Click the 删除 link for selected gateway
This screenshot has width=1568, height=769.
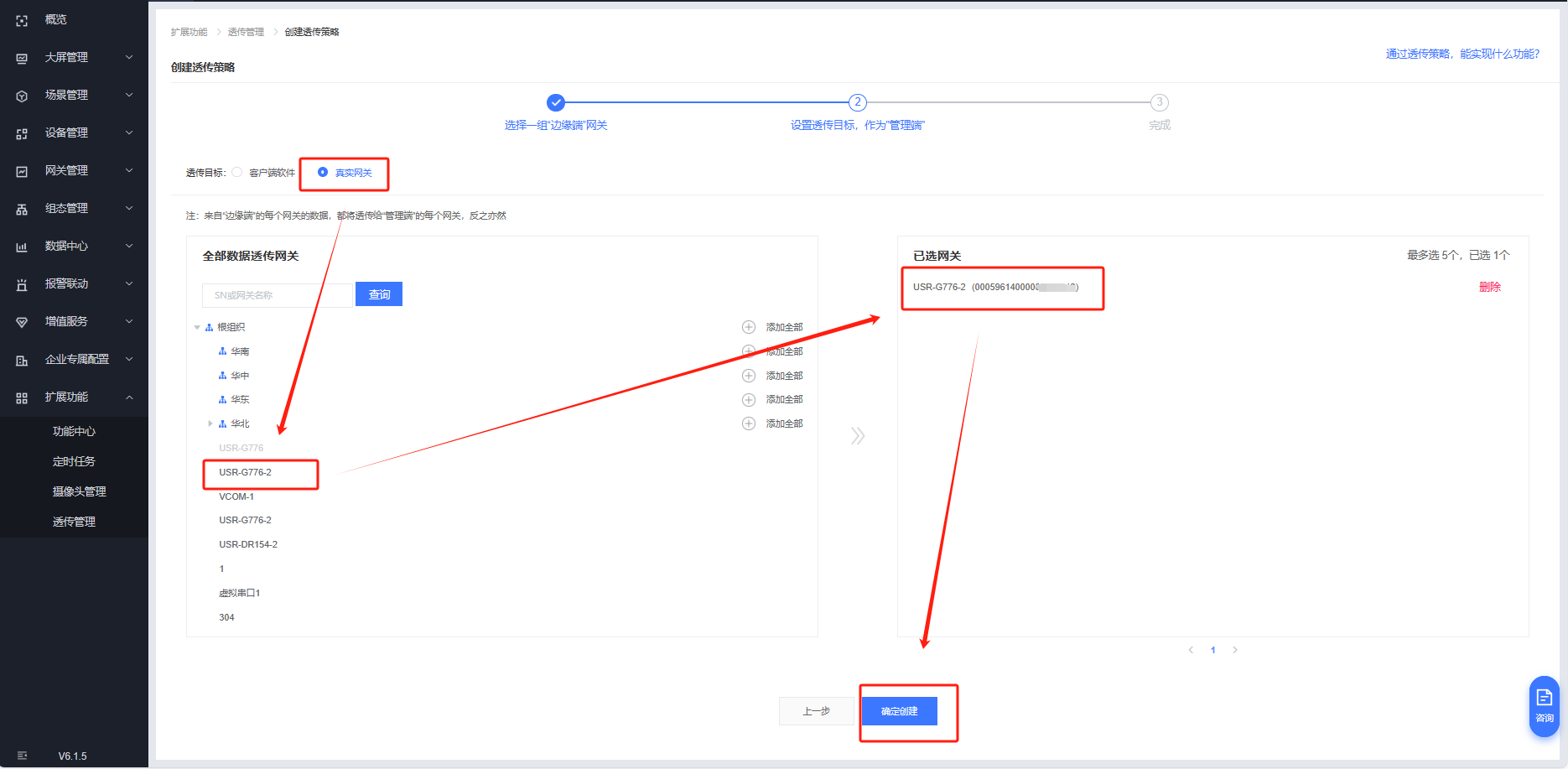pyautogui.click(x=1489, y=287)
